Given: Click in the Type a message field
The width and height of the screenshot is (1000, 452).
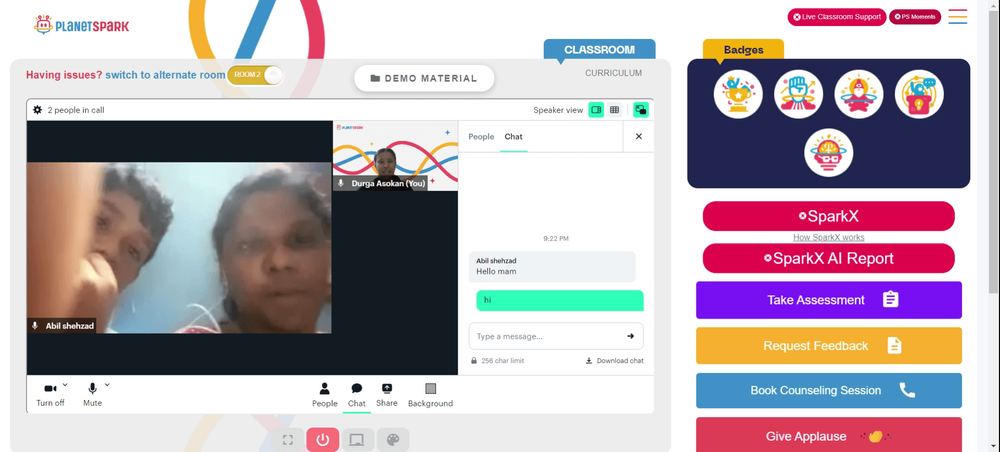Looking at the screenshot, I should click(x=556, y=336).
